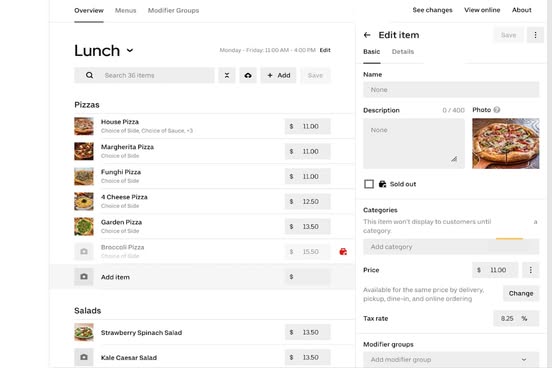Click the cloud upload icon
This screenshot has height=368, width=552.
(248, 75)
